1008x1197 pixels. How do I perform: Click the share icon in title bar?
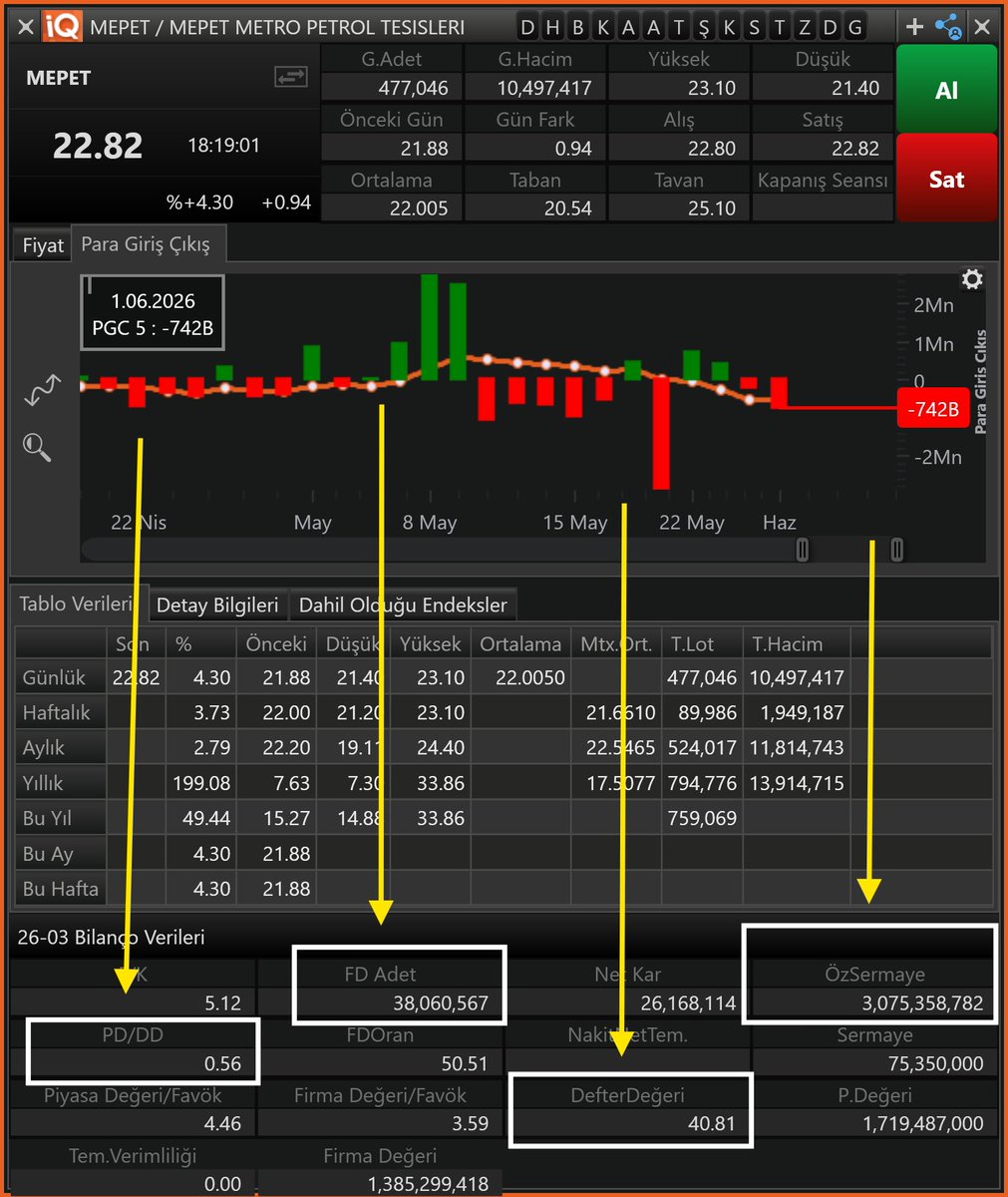tap(948, 27)
